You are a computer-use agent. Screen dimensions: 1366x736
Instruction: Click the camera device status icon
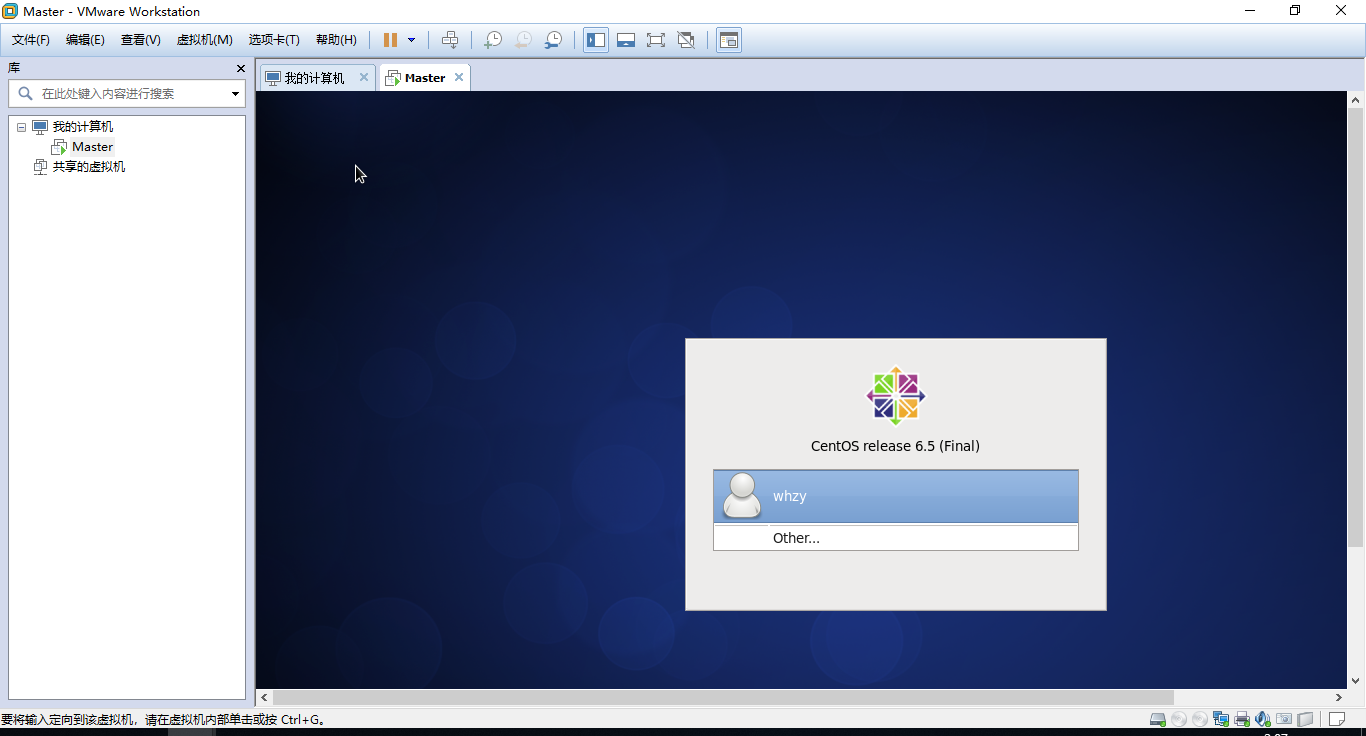tap(1284, 719)
